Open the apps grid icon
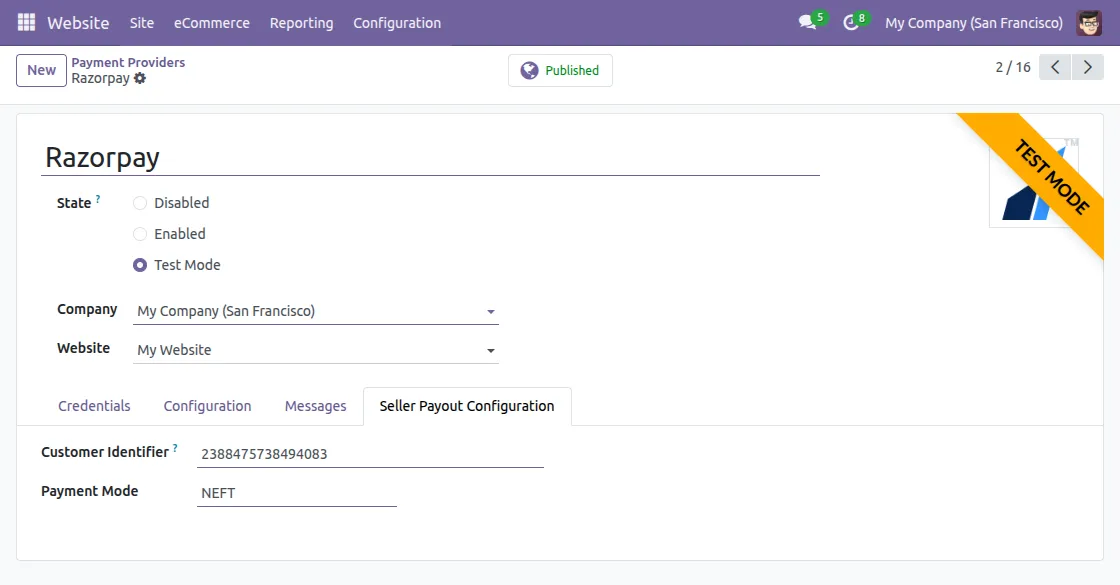Image resolution: width=1120 pixels, height=585 pixels. point(25,22)
